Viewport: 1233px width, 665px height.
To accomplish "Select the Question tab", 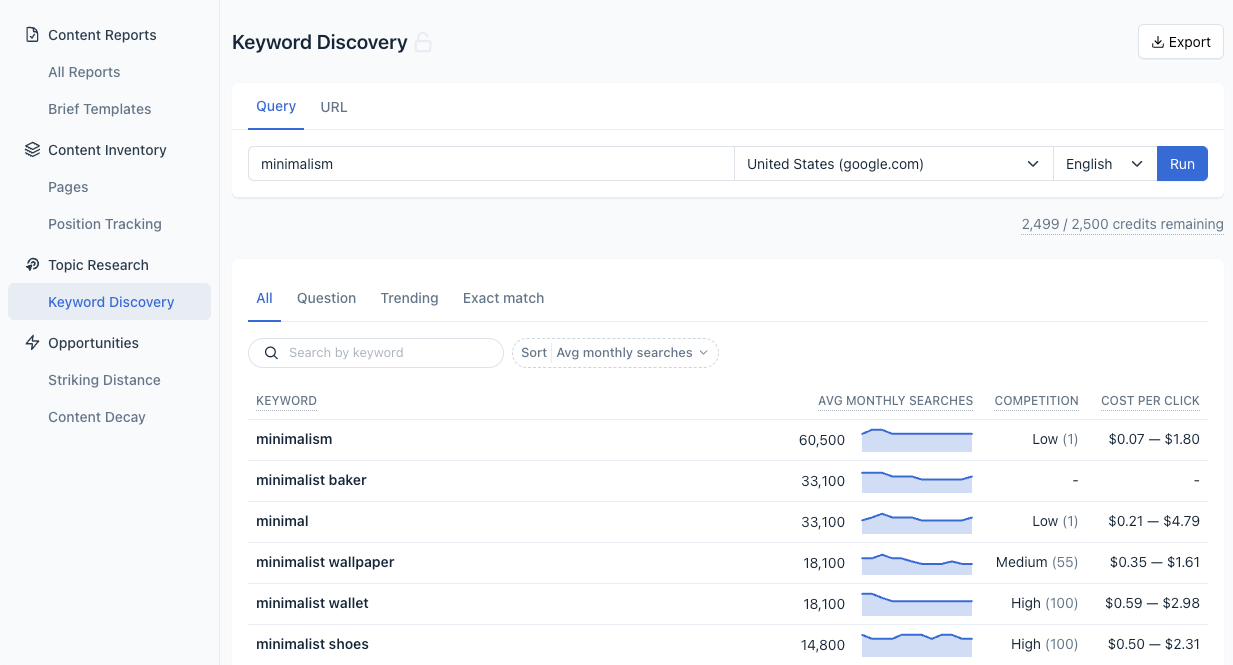I will click(x=326, y=298).
